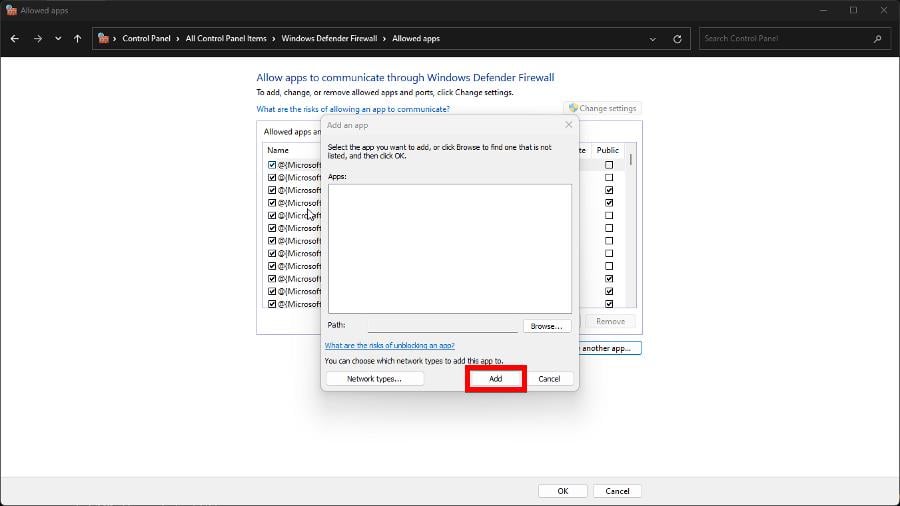This screenshot has height=506, width=900.
Task: Open the All Control Panel Items breadcrumb
Action: (226, 38)
